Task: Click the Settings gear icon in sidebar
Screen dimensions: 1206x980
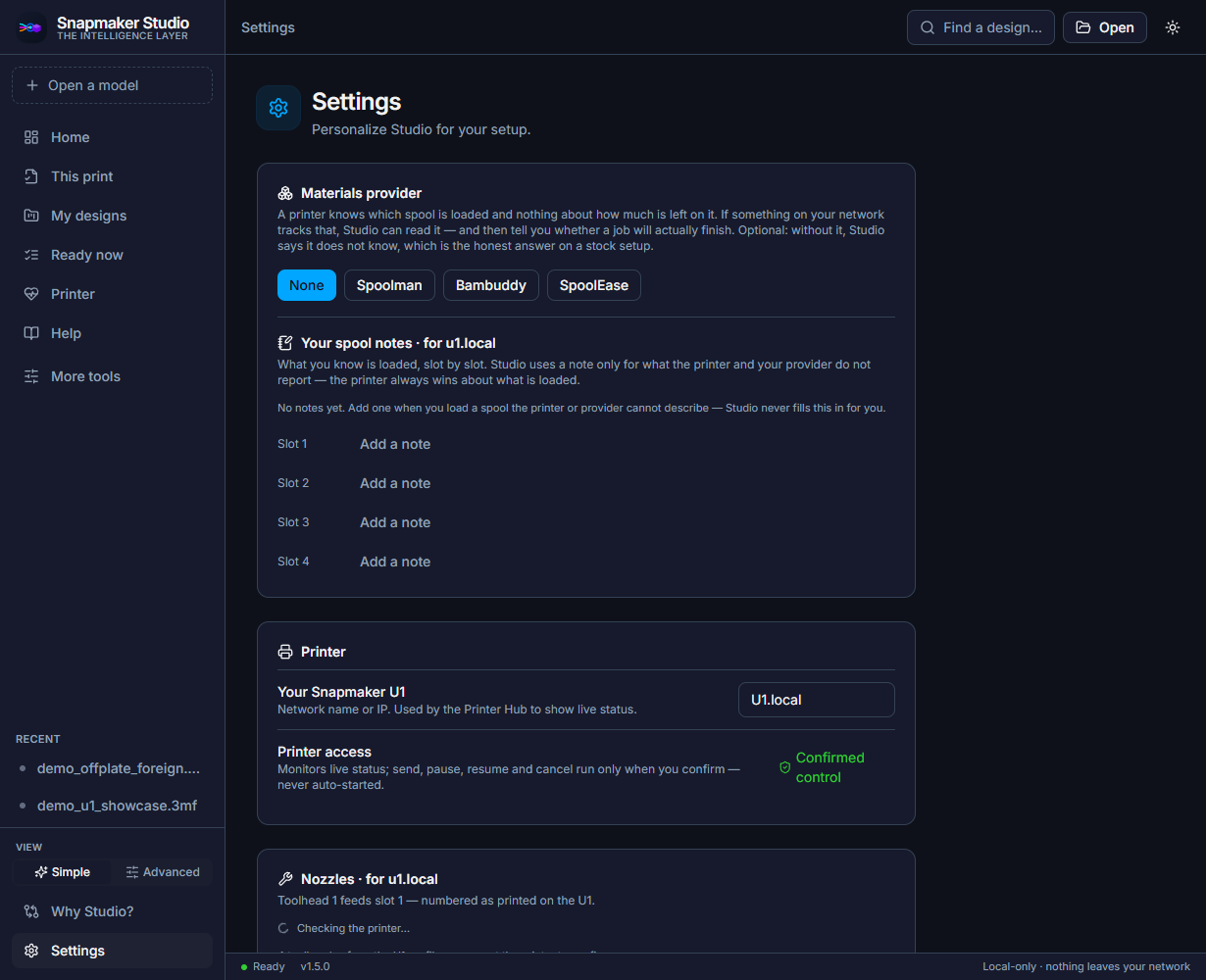Action: click(31, 951)
